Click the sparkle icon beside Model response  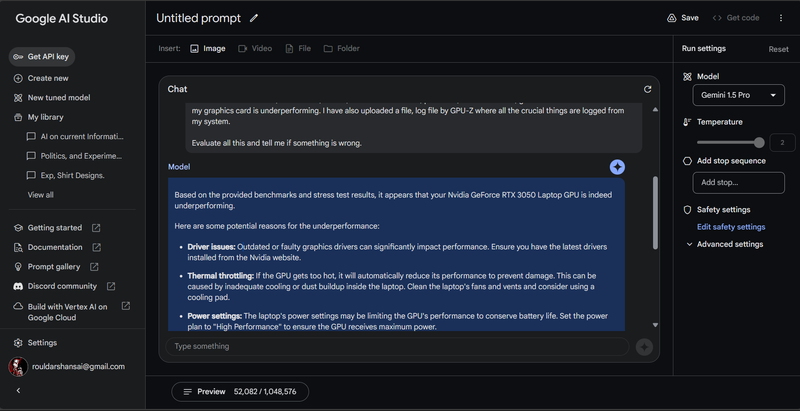[617, 167]
